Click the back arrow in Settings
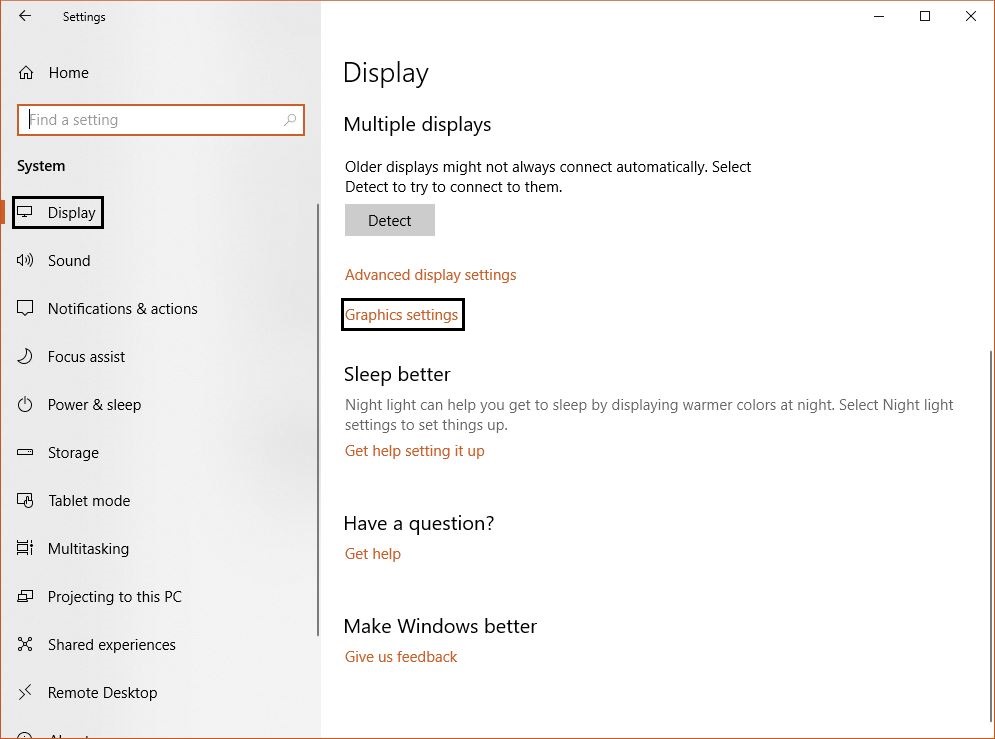The height and width of the screenshot is (739, 995). coord(25,16)
